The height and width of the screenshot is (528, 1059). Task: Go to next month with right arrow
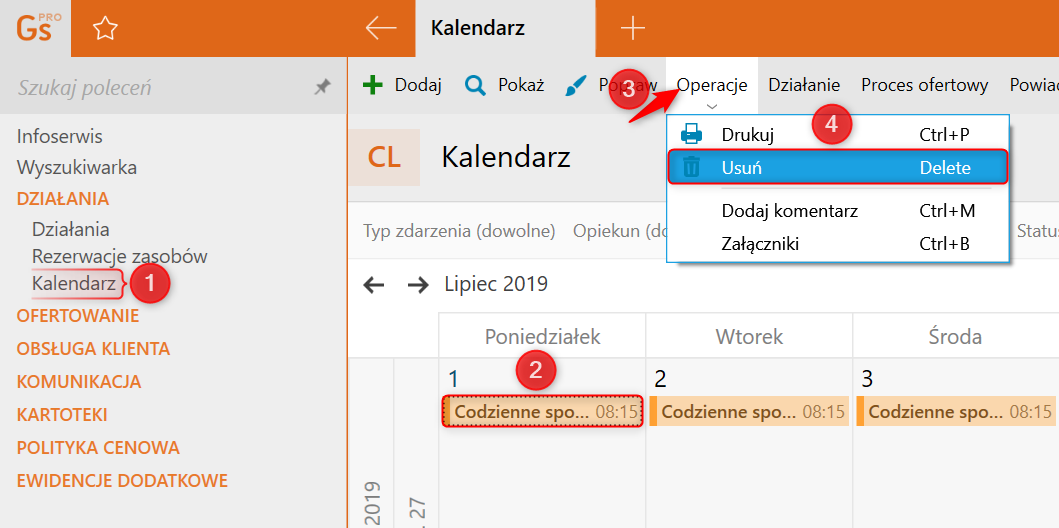(x=418, y=285)
